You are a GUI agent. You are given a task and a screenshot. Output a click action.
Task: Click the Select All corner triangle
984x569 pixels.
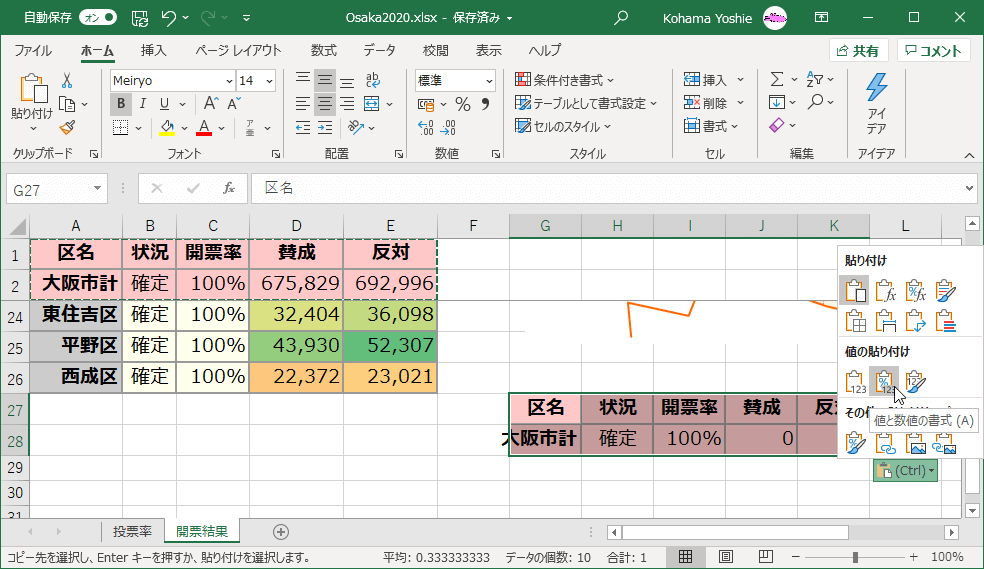[18, 226]
